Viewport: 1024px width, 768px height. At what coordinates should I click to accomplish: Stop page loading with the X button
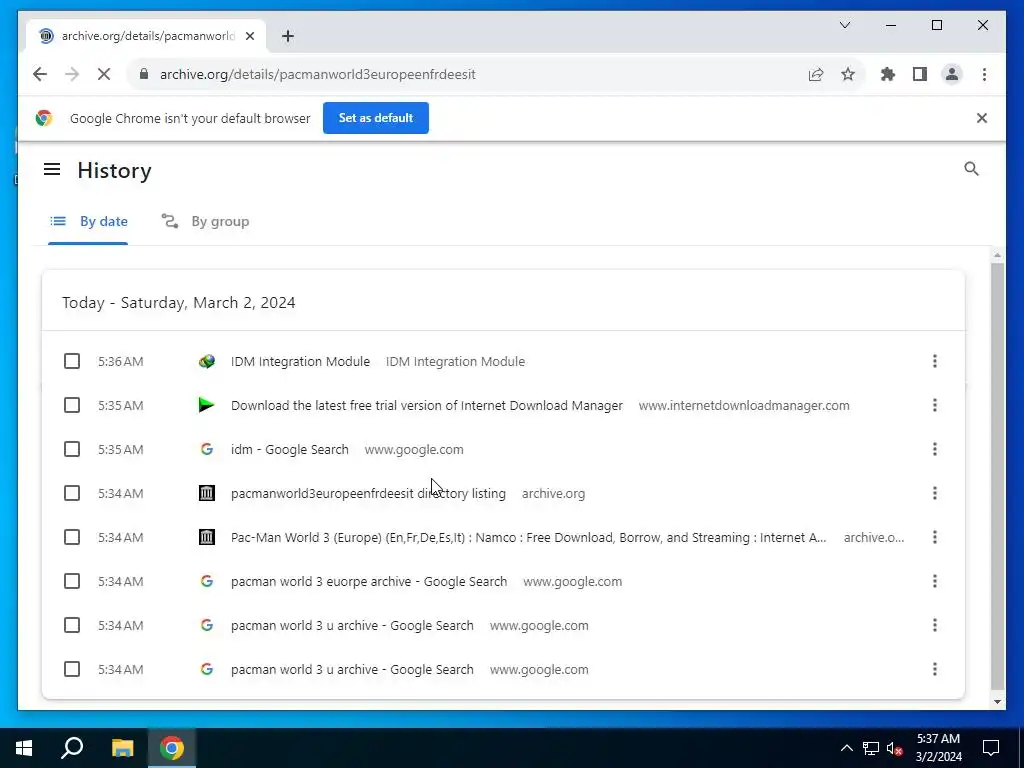tap(104, 74)
